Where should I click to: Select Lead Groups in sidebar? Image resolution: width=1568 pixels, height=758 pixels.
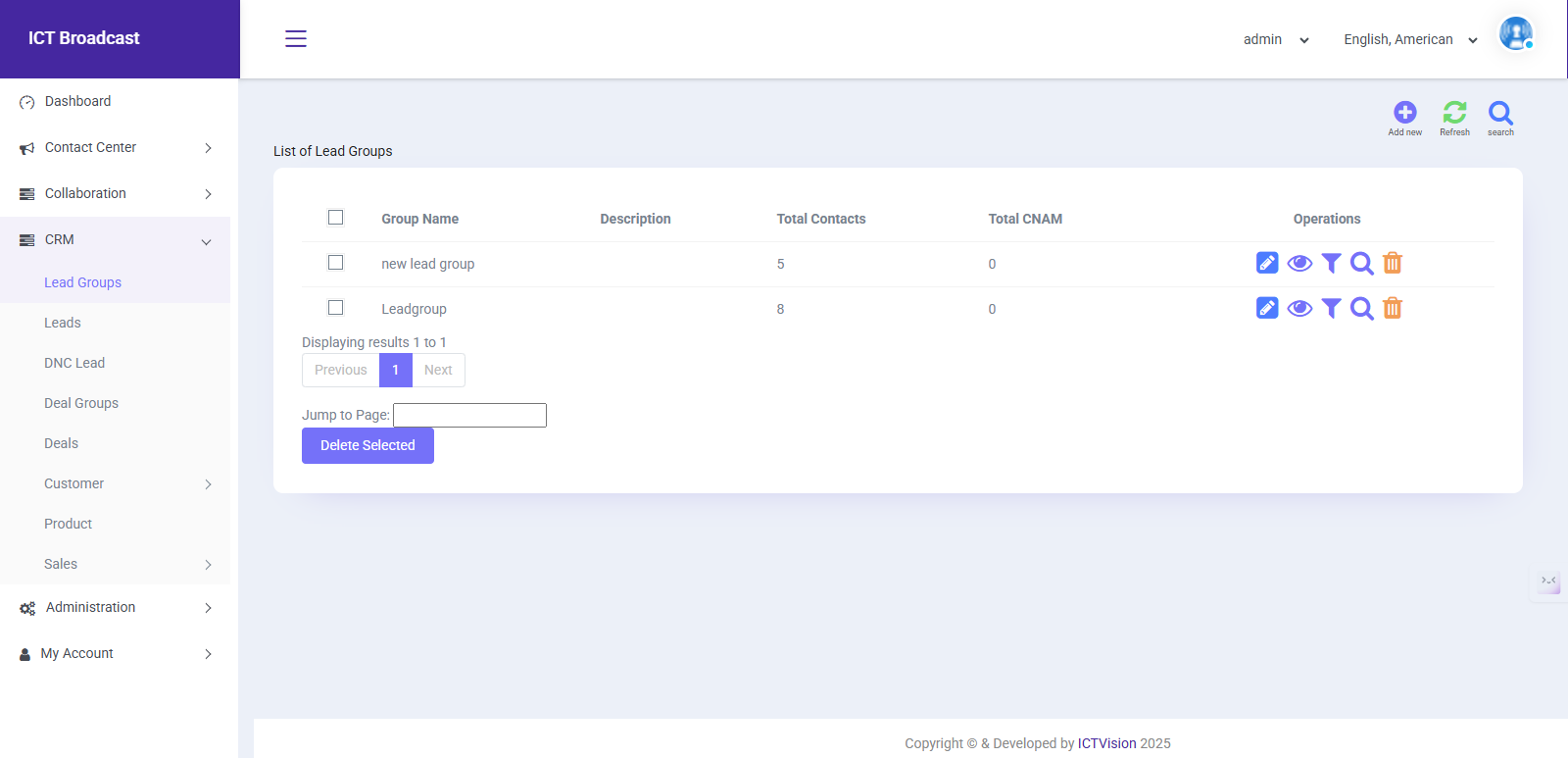[x=82, y=282]
